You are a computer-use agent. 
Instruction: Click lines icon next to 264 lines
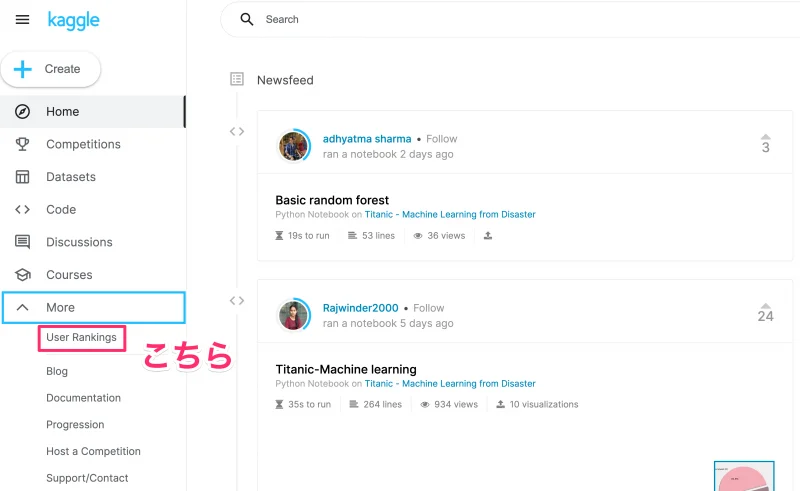[354, 404]
